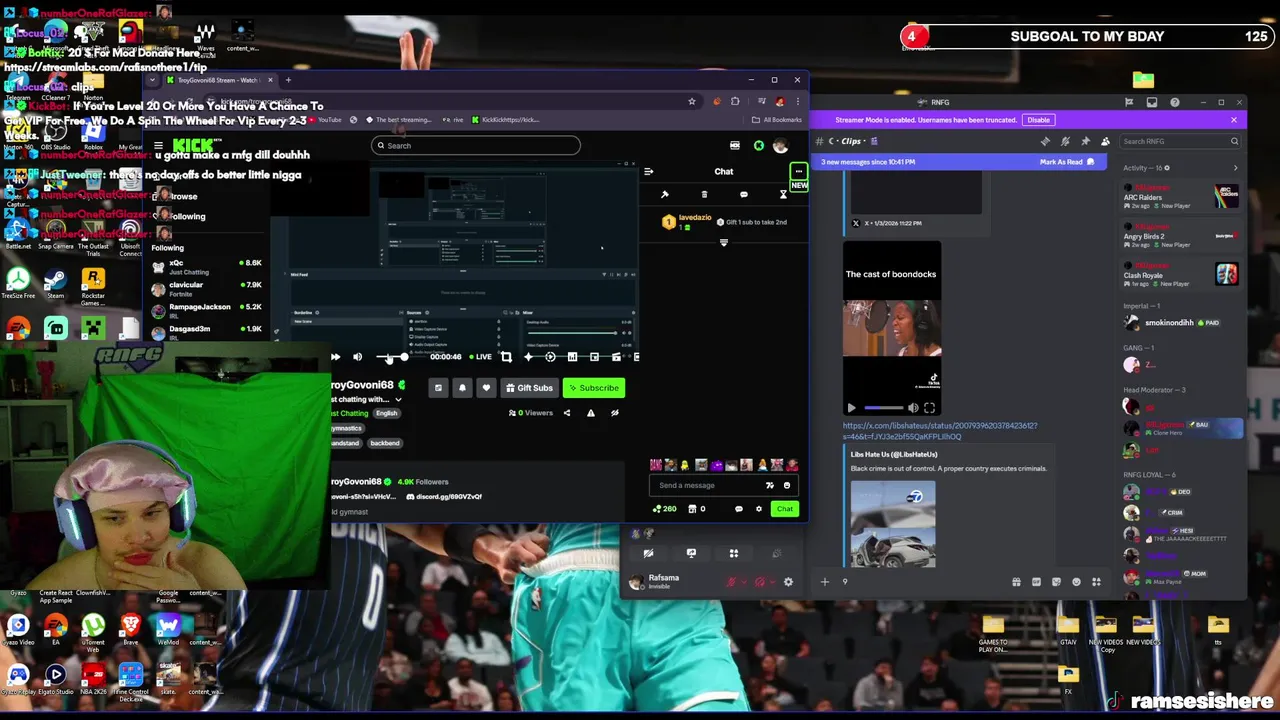The image size is (1280, 720).
Task: Open RampageJackson channel in Kick sidebar
Action: [x=206, y=311]
